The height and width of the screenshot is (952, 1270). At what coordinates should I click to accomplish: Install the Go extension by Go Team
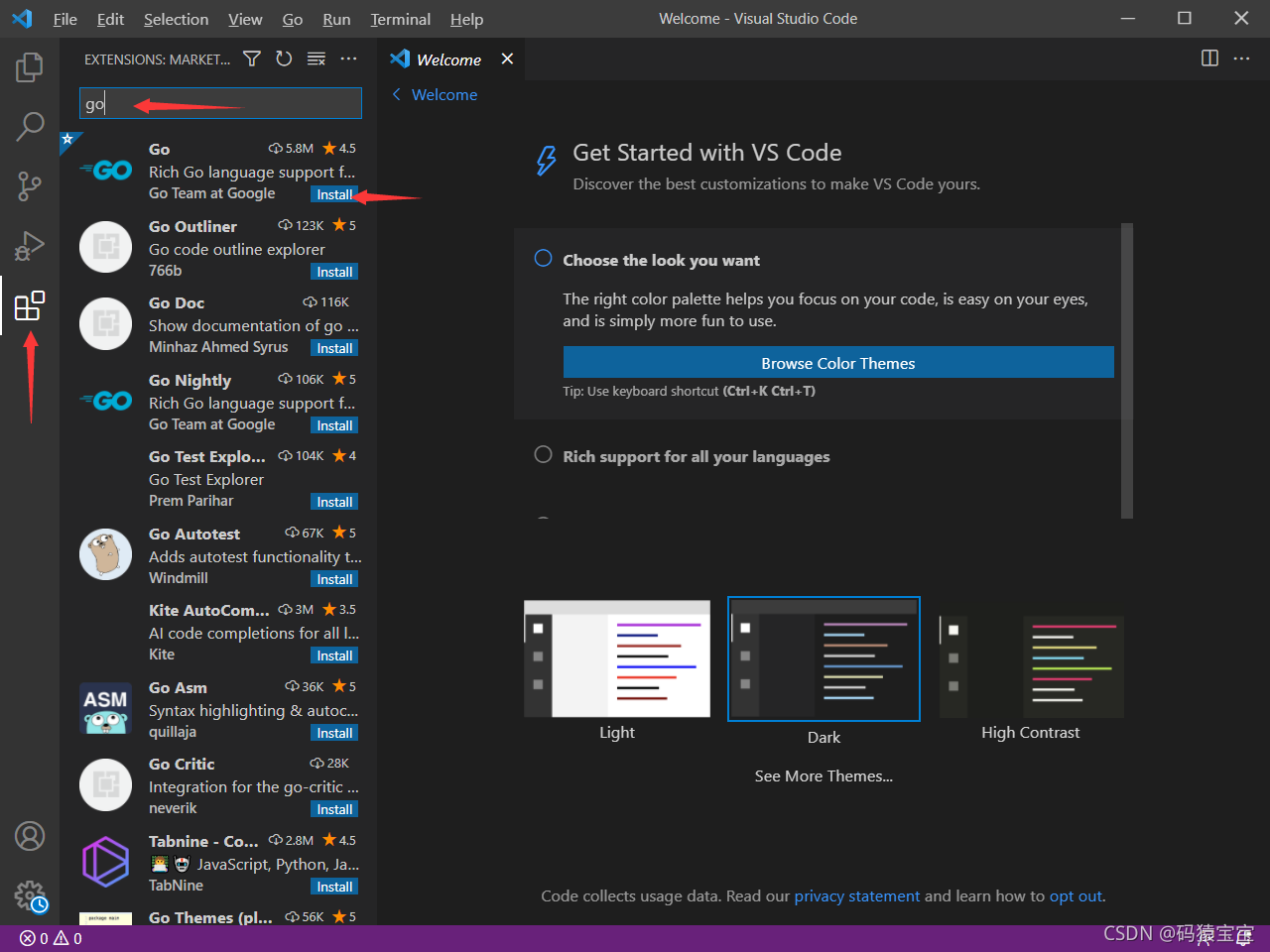click(334, 194)
